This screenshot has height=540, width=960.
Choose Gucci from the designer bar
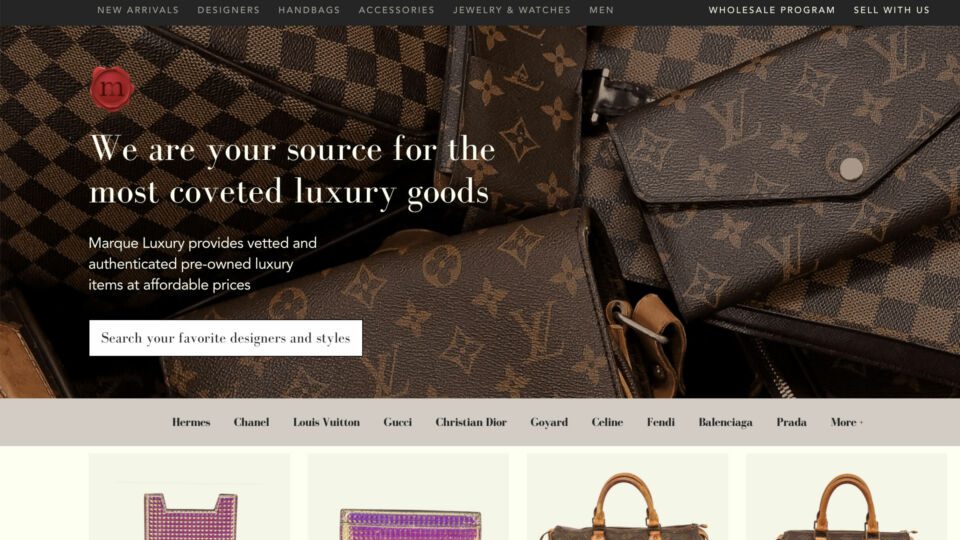[x=397, y=422]
